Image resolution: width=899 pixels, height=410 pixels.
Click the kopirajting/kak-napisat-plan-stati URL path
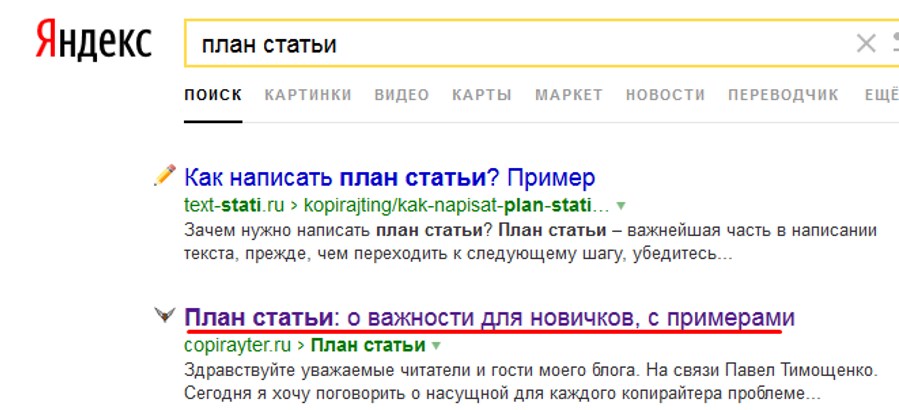click(456, 205)
